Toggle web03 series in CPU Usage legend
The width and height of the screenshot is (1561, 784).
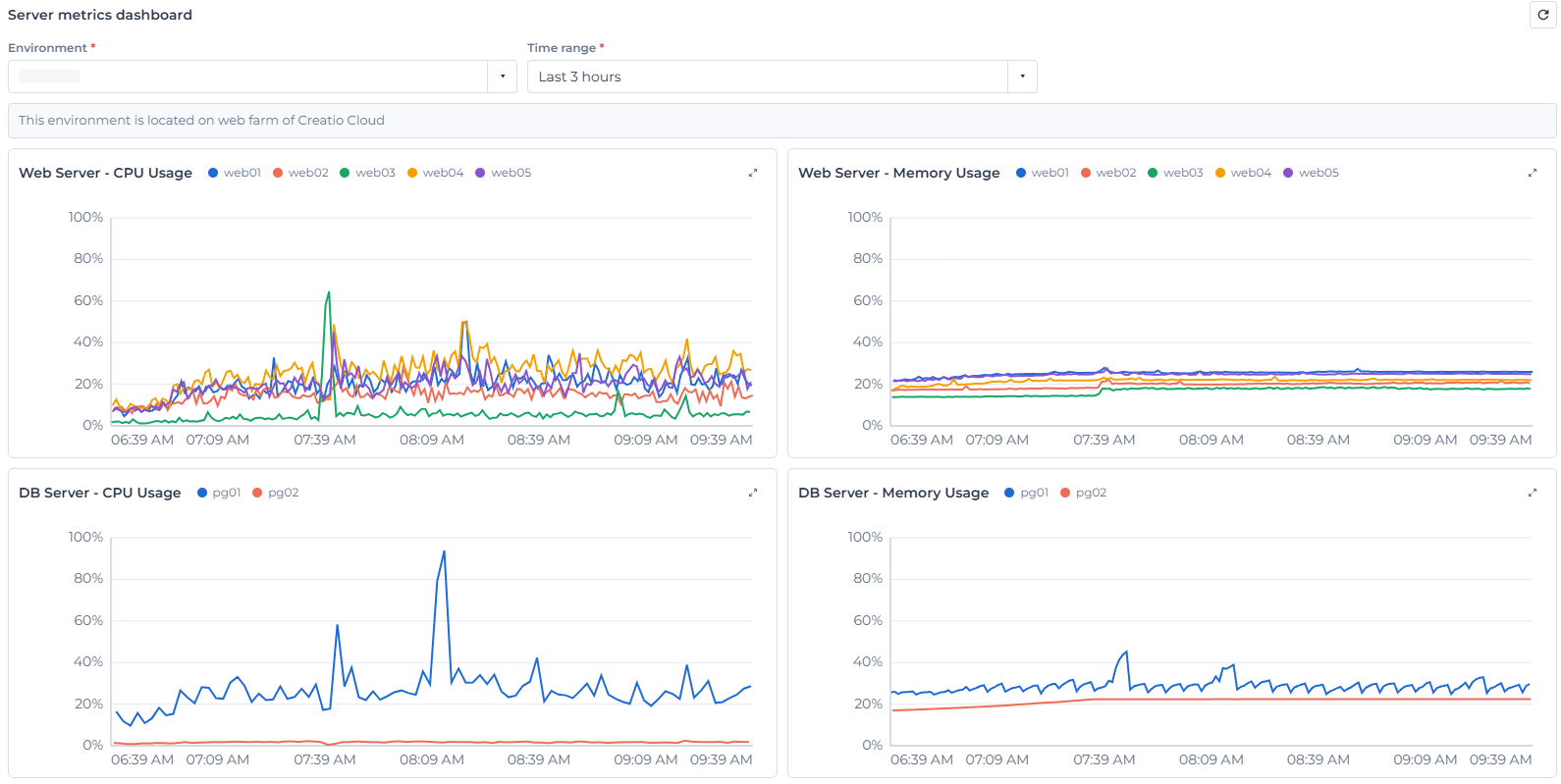[367, 173]
